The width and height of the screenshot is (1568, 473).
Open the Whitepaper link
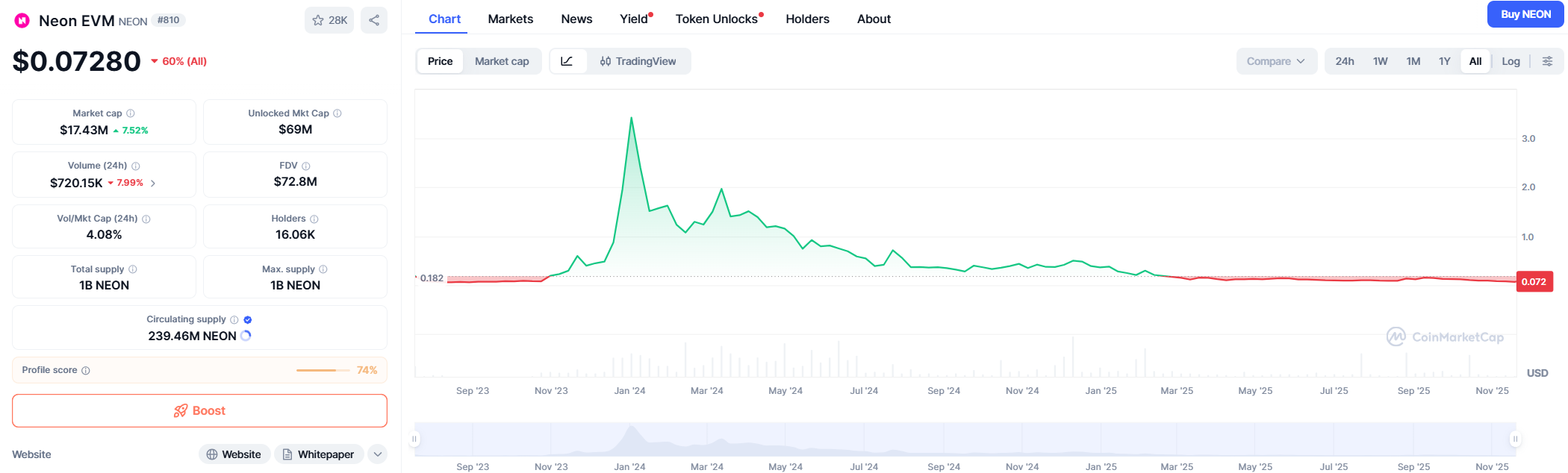tap(319, 454)
